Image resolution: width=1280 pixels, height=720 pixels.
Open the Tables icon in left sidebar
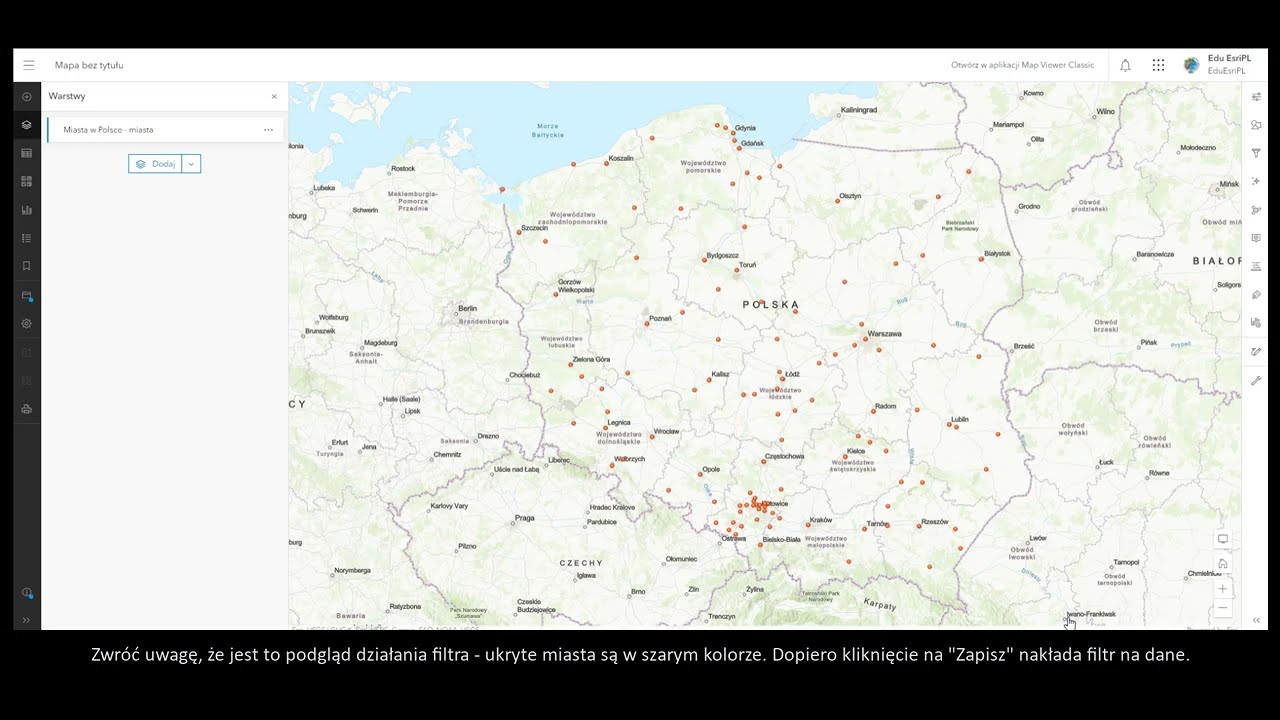pos(27,153)
